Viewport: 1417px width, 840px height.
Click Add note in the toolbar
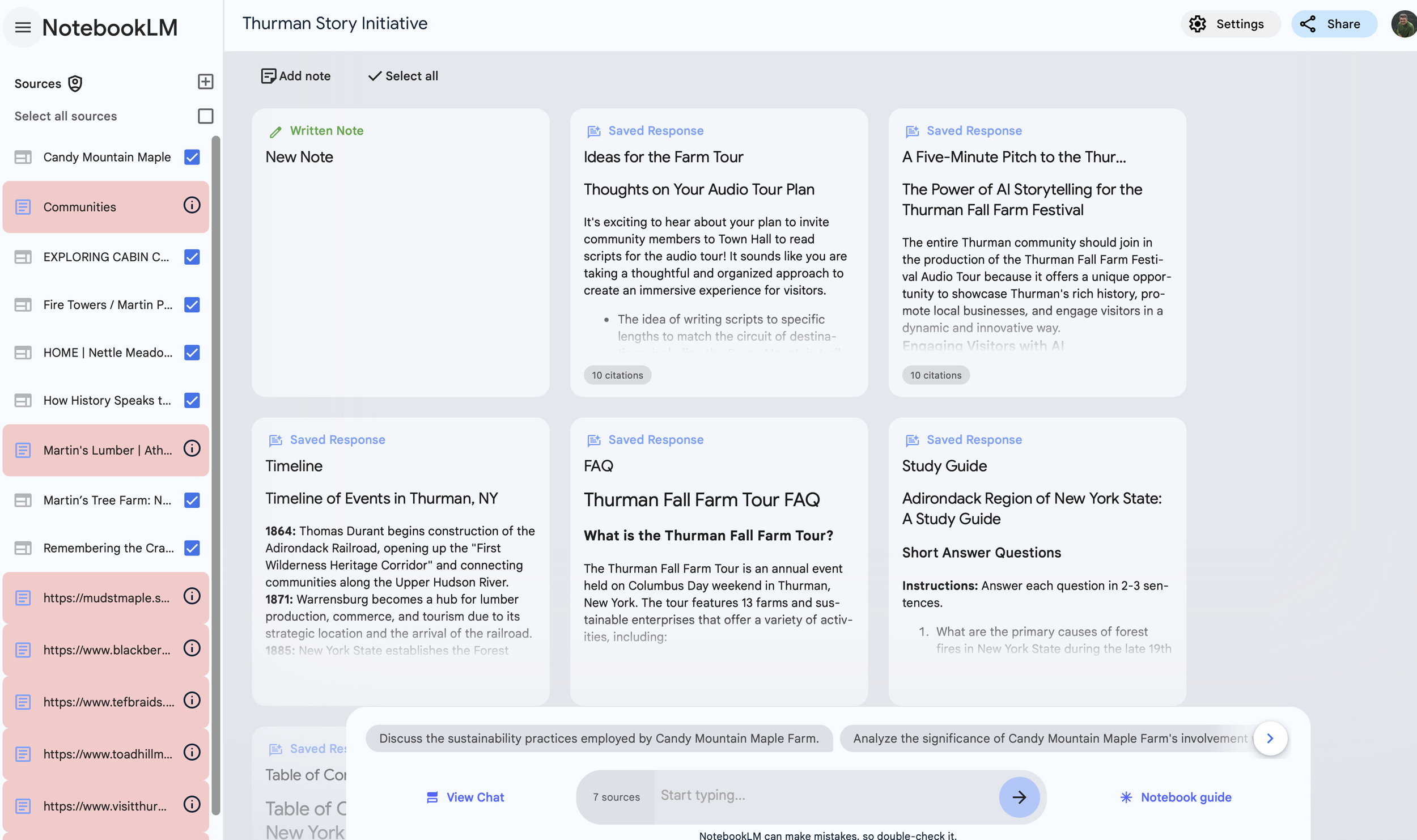click(296, 76)
